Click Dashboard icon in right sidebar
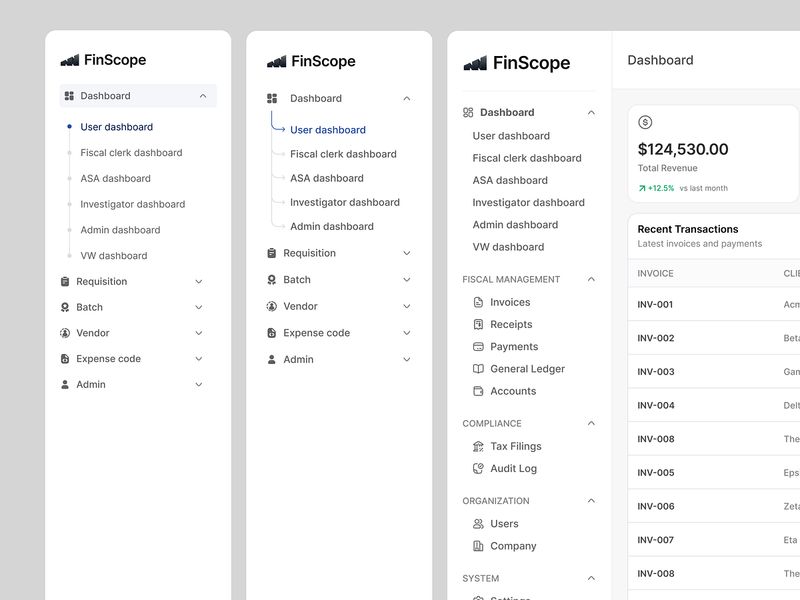800x600 pixels. [468, 112]
